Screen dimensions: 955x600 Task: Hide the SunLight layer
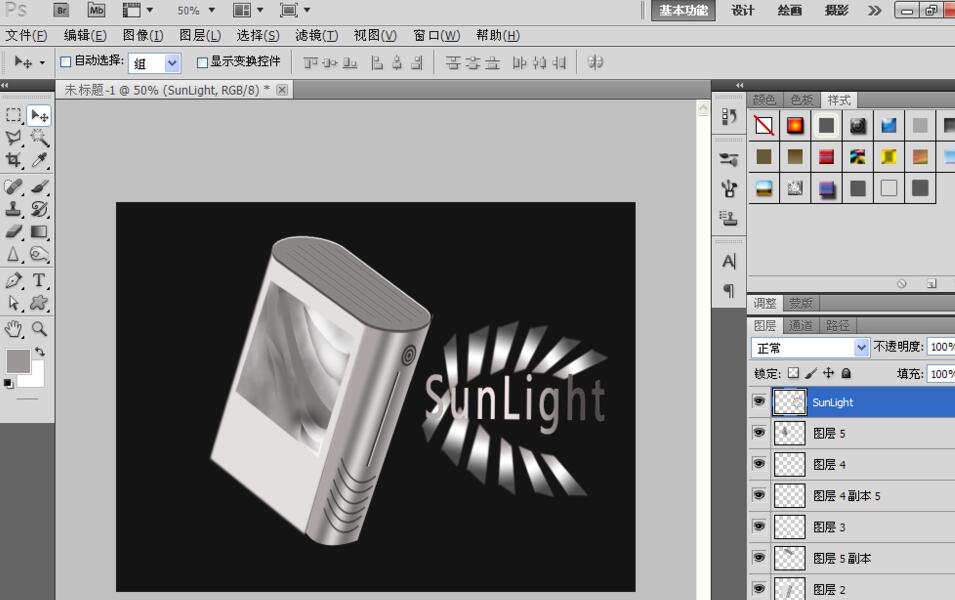(759, 402)
